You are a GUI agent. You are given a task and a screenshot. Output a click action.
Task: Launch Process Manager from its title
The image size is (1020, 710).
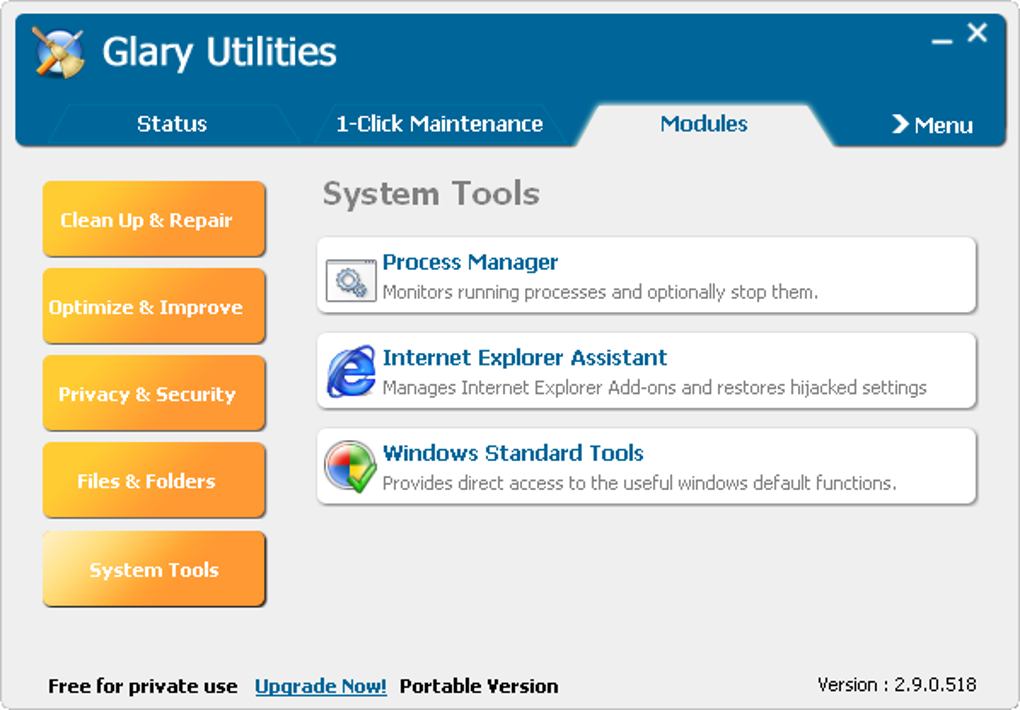click(x=470, y=263)
